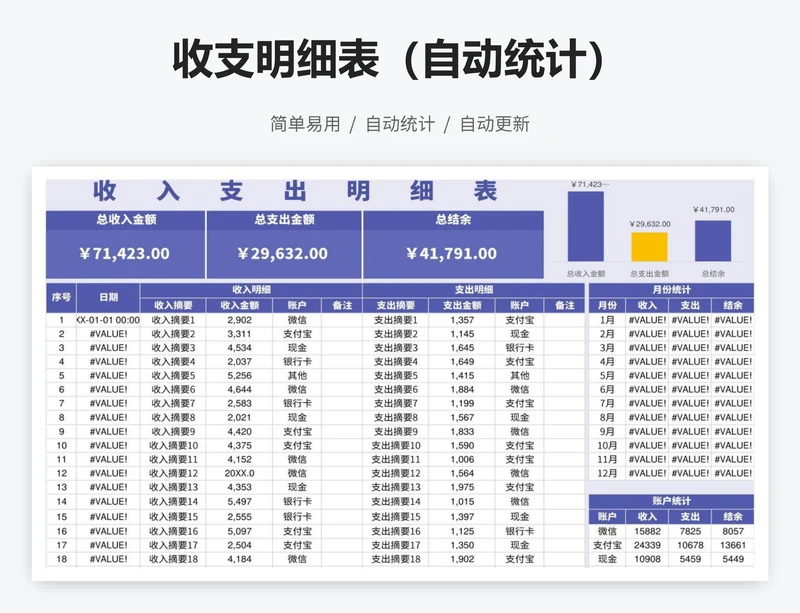
Task: Click the chart label ¥41,791.00
Action: point(713,210)
